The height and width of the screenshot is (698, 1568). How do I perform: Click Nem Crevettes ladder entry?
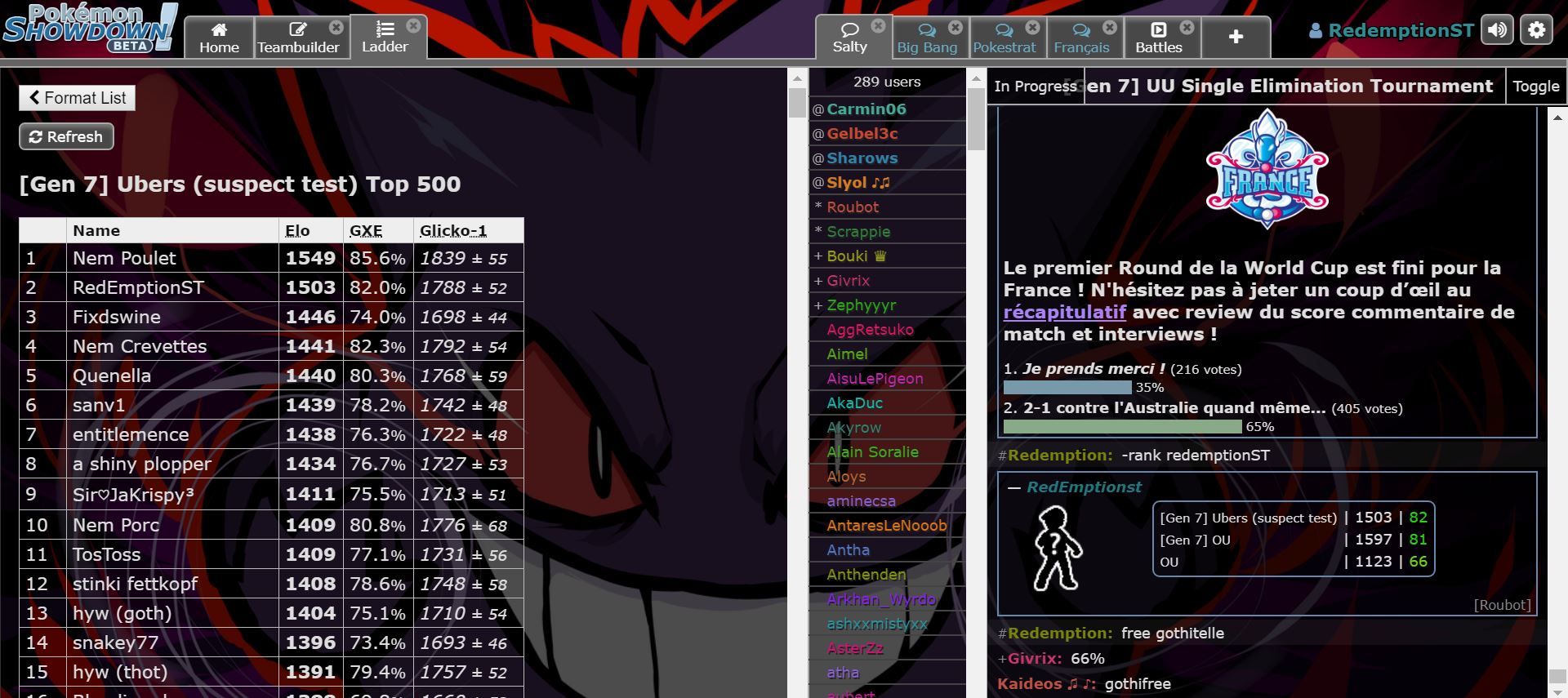pyautogui.click(x=140, y=346)
